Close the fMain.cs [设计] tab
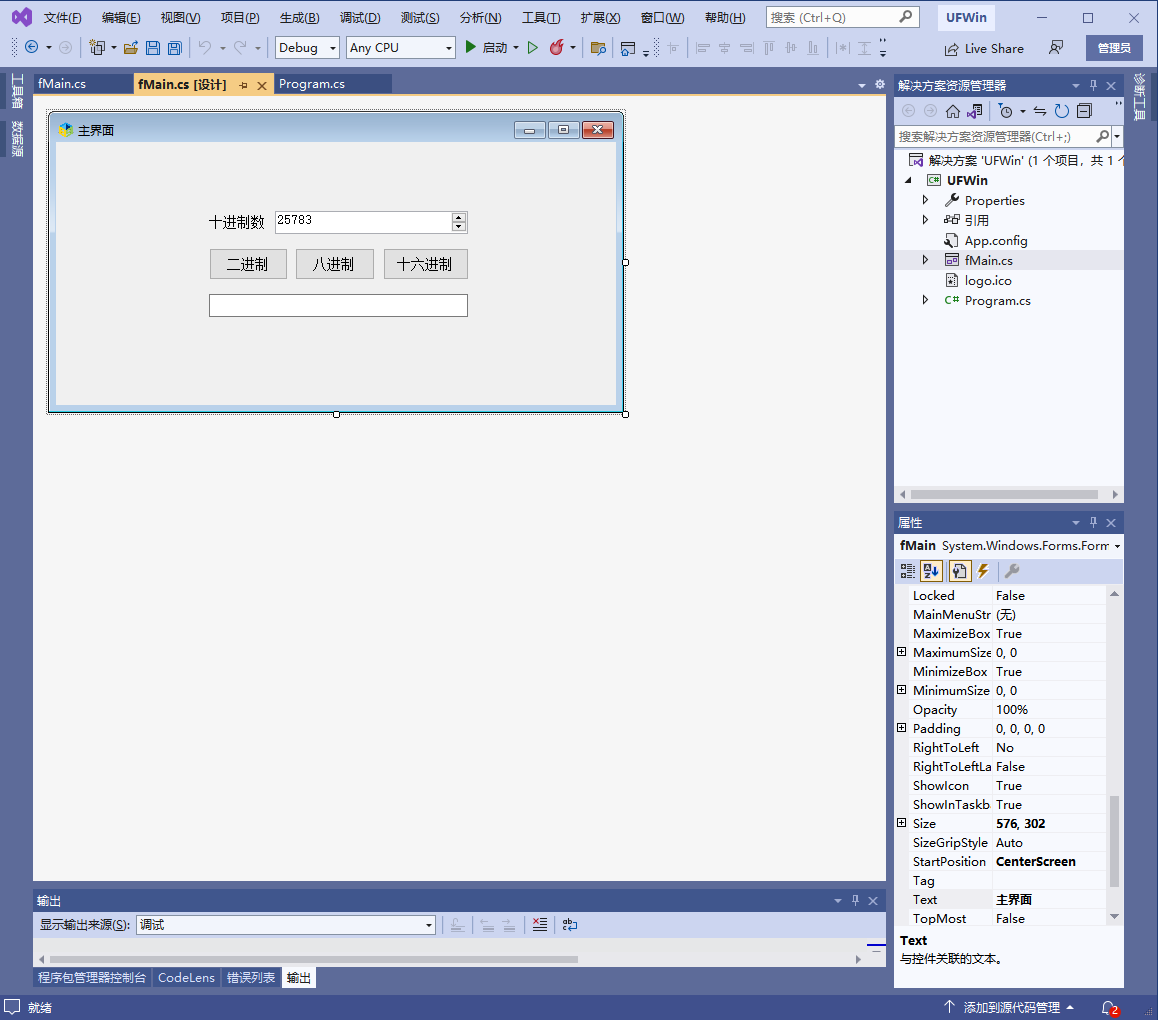Image resolution: width=1158 pixels, height=1020 pixels. 261,86
